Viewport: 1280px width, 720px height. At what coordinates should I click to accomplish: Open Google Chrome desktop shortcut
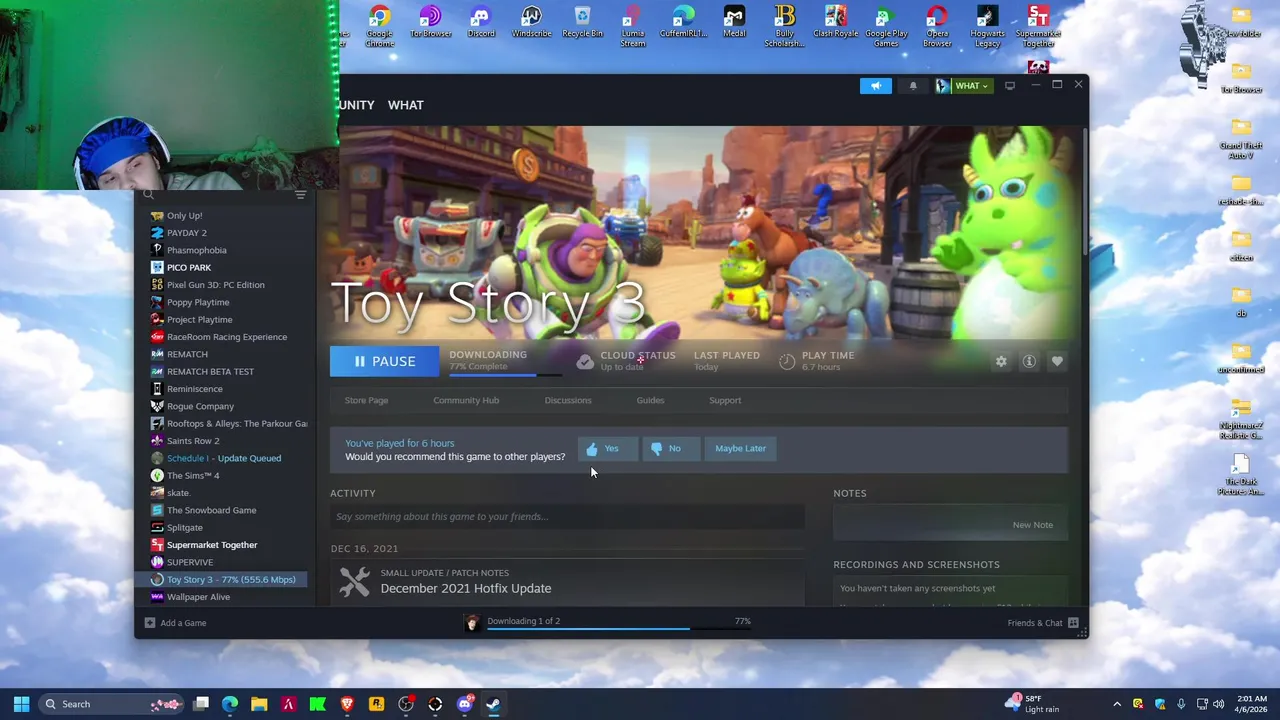click(x=379, y=26)
